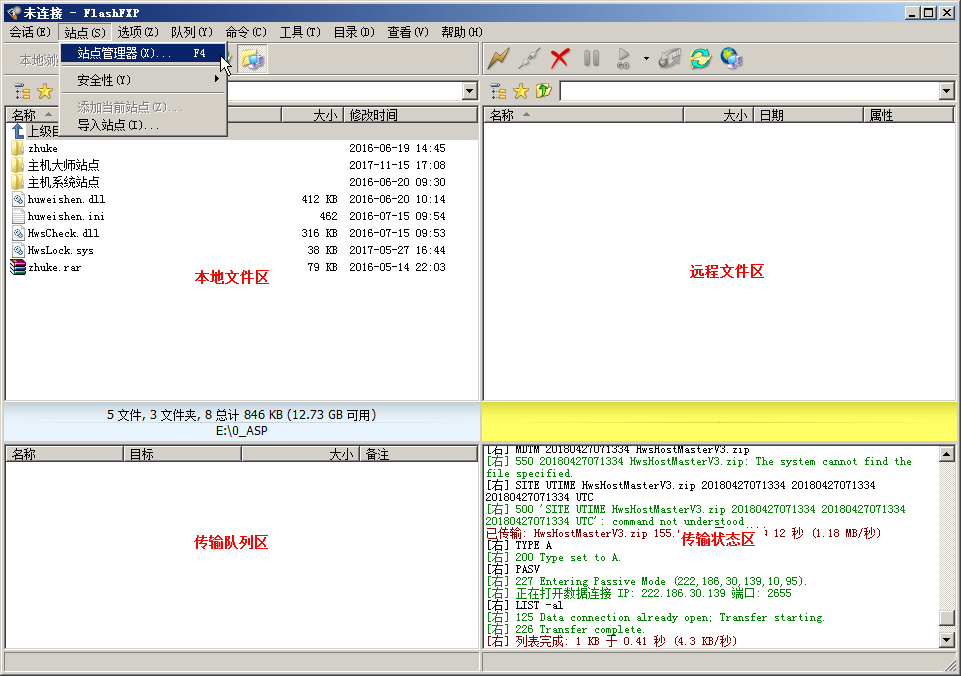Open the remote path dropdown arrow
The width and height of the screenshot is (961, 676).
click(946, 91)
